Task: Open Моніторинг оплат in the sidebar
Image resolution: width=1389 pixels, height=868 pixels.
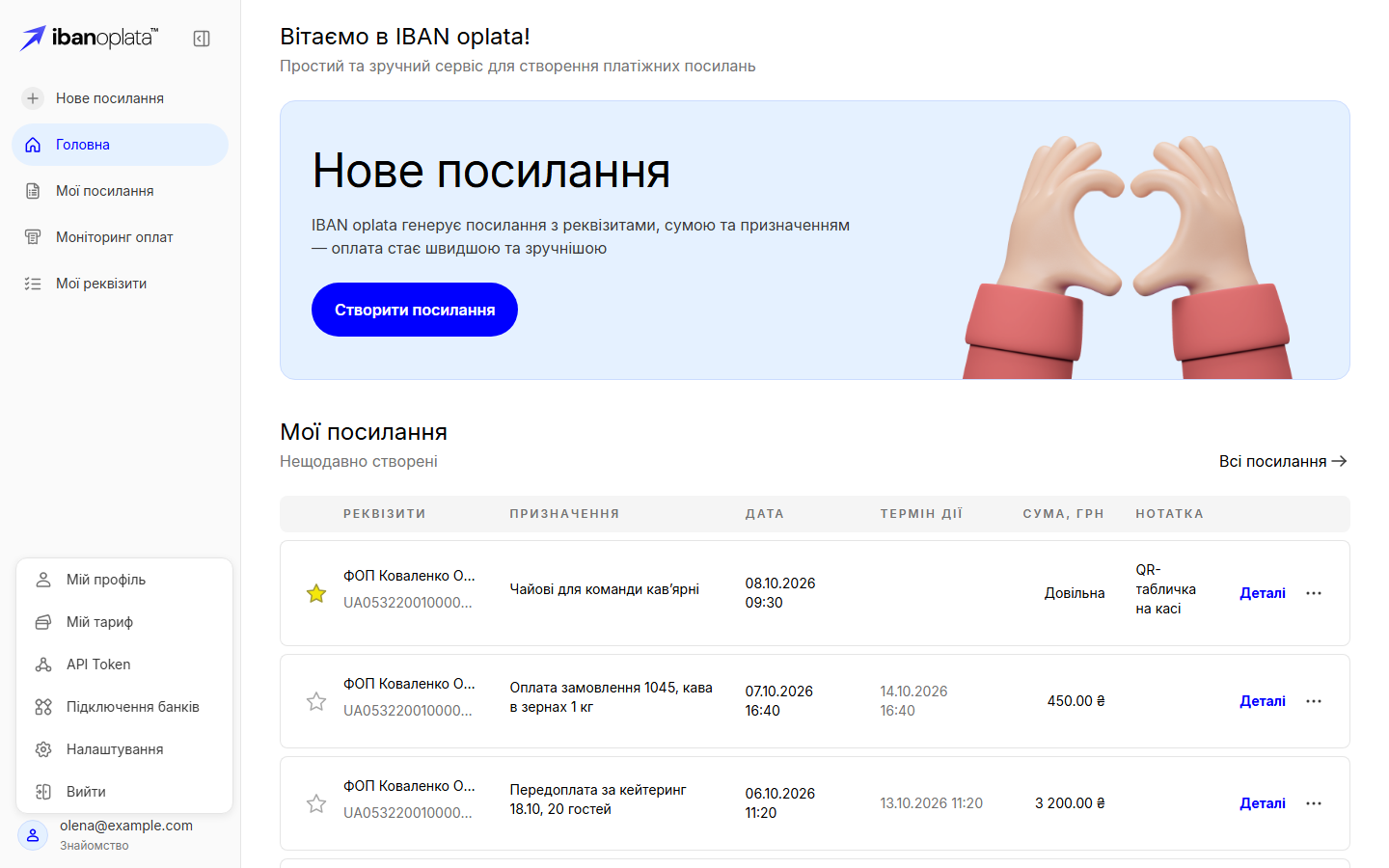Action: [x=120, y=237]
